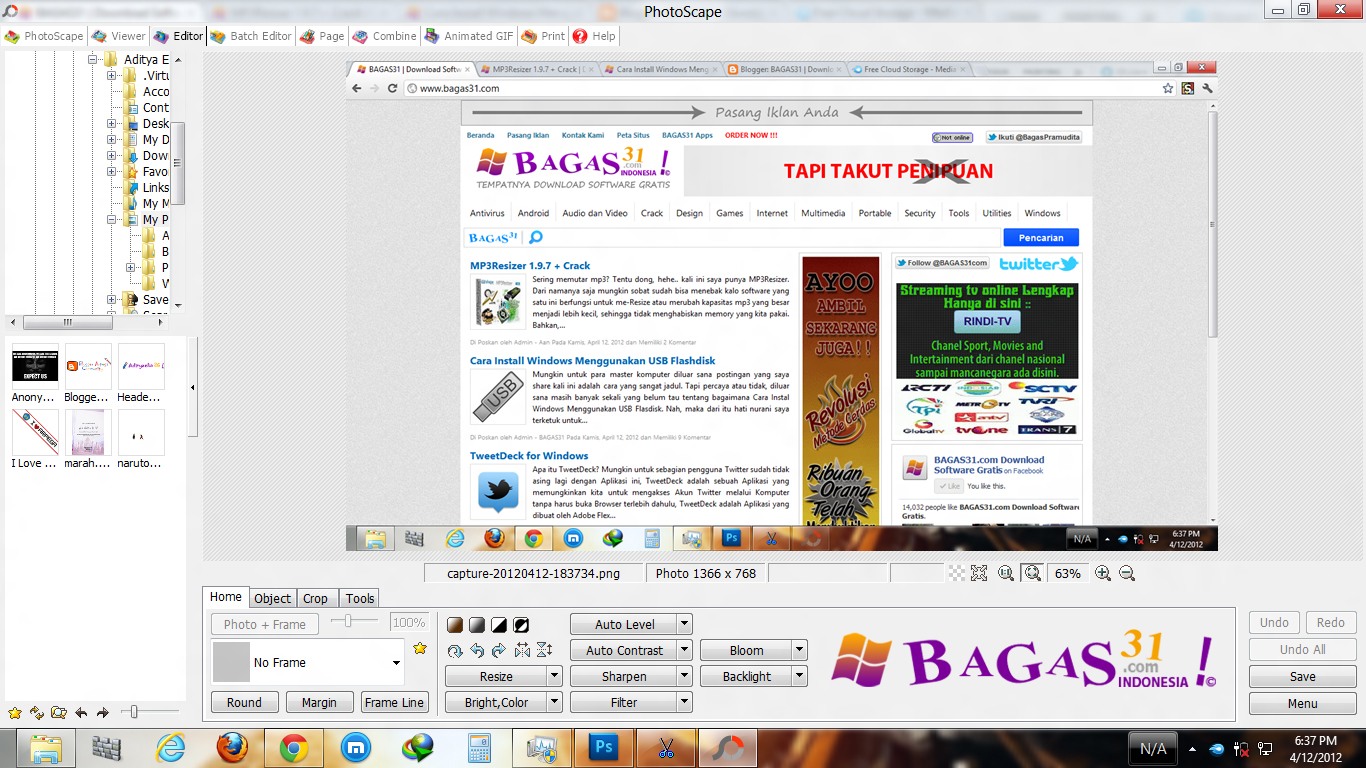Toggle the checkerboard transparency icon

pos(957,573)
